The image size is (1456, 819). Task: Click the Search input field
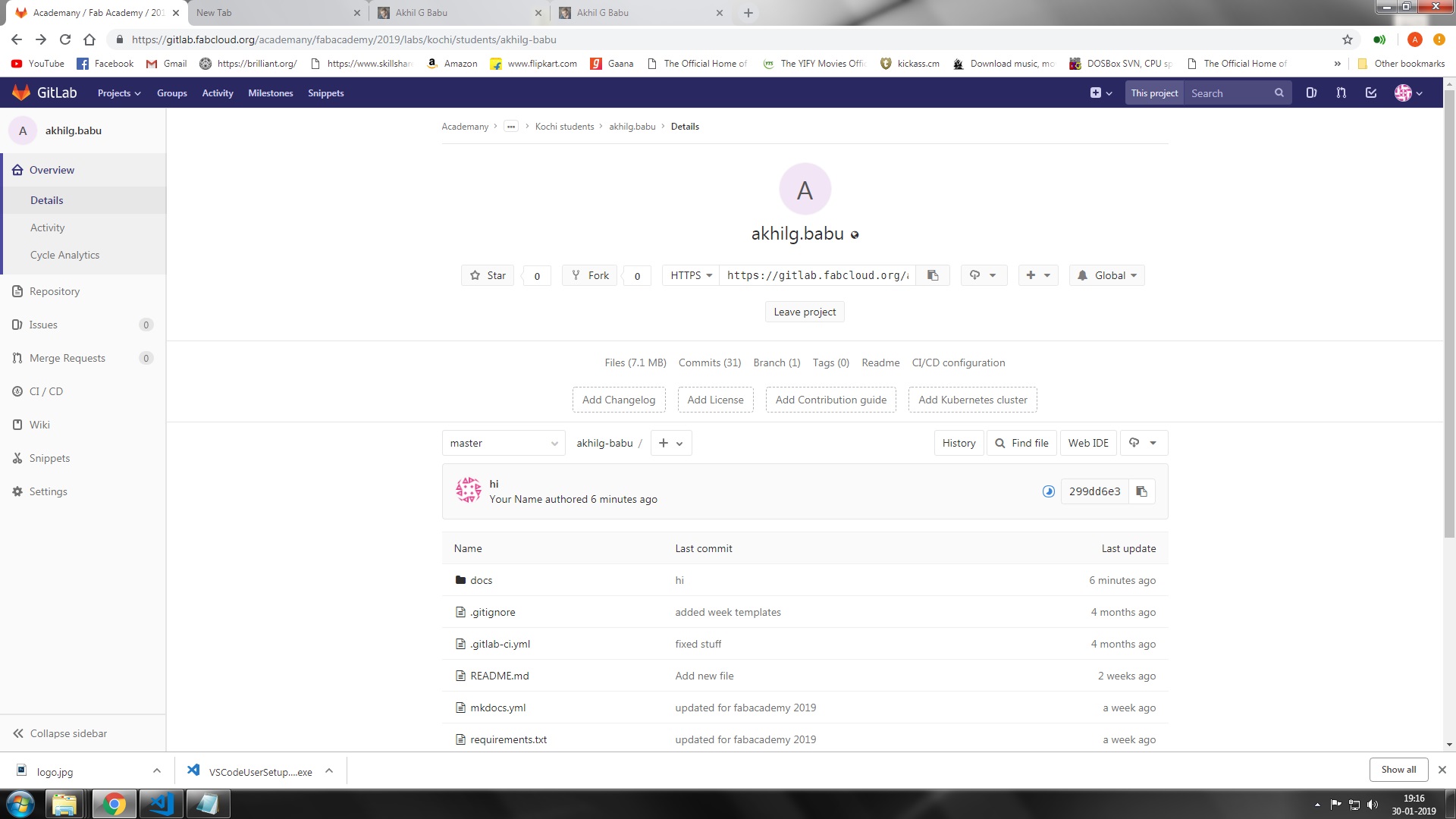pos(1228,93)
